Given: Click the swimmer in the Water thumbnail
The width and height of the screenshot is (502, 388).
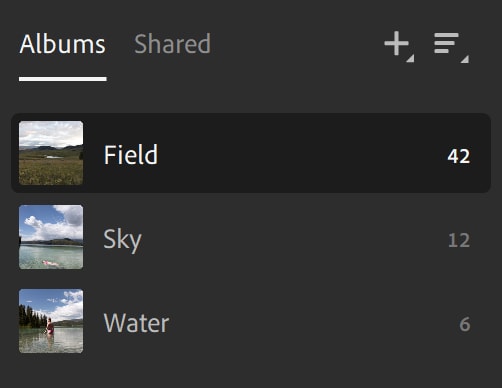Looking at the screenshot, I should pyautogui.click(x=50, y=327).
